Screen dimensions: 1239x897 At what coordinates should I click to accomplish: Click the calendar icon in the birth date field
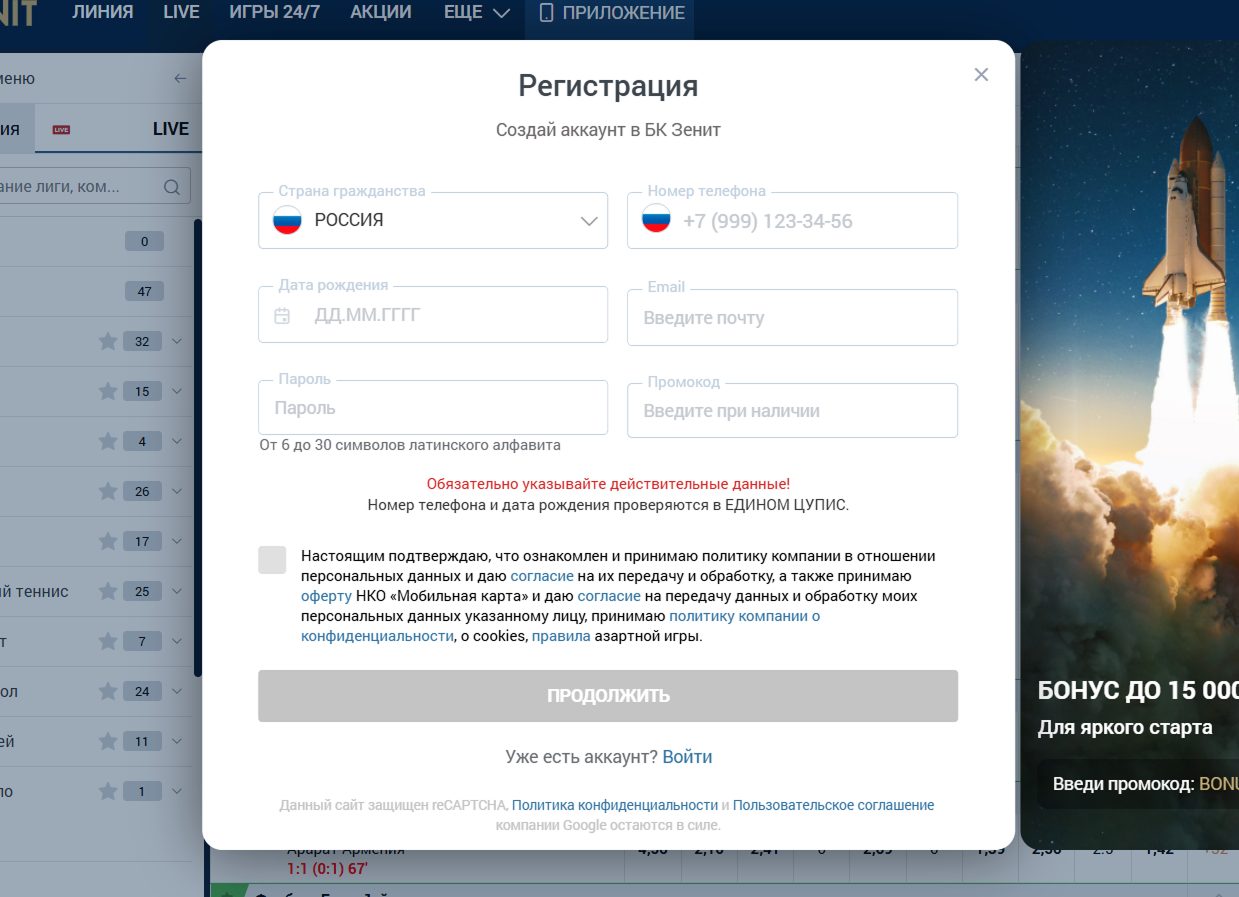(282, 316)
